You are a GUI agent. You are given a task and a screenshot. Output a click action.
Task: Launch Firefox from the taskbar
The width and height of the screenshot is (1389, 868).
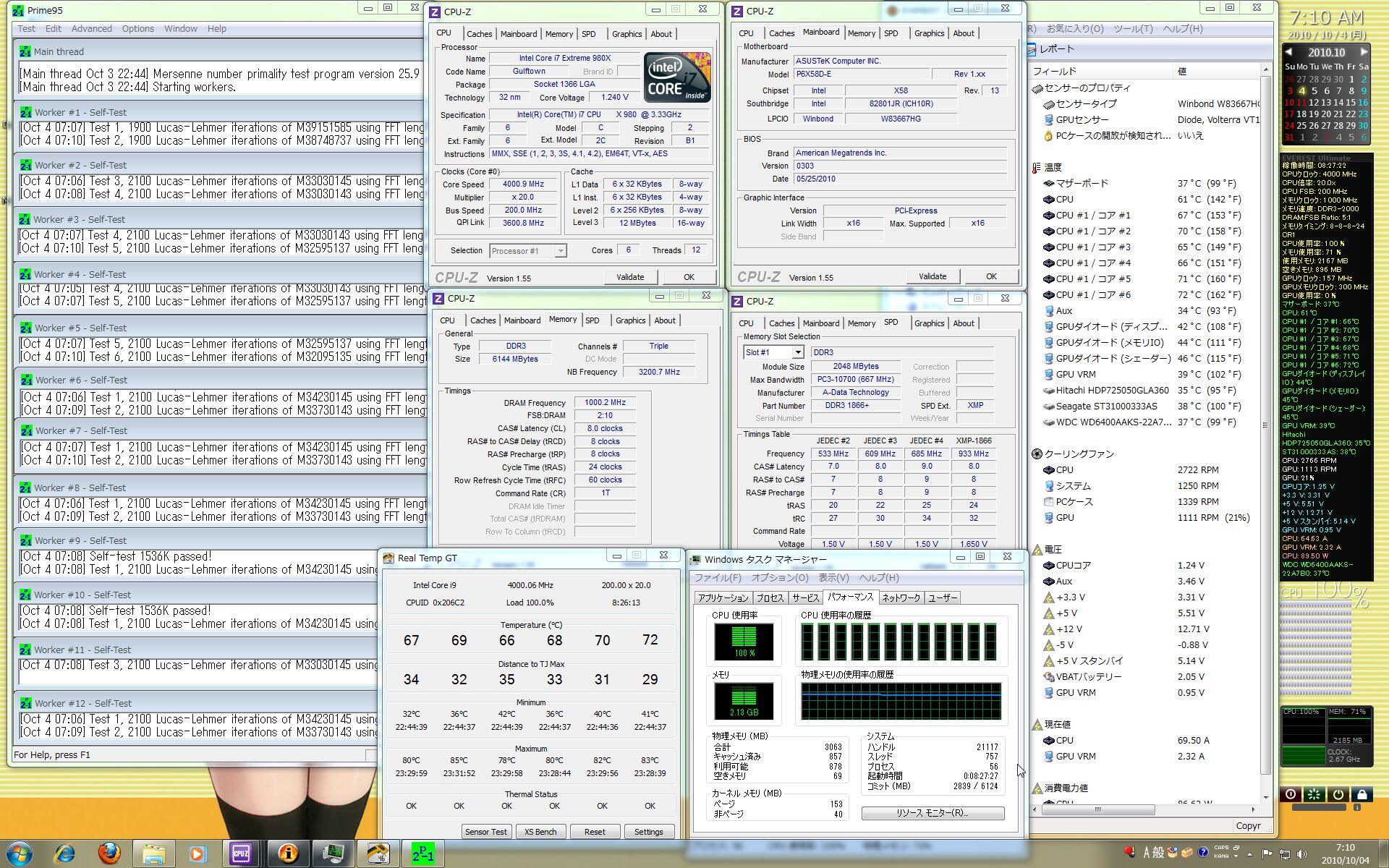109,854
